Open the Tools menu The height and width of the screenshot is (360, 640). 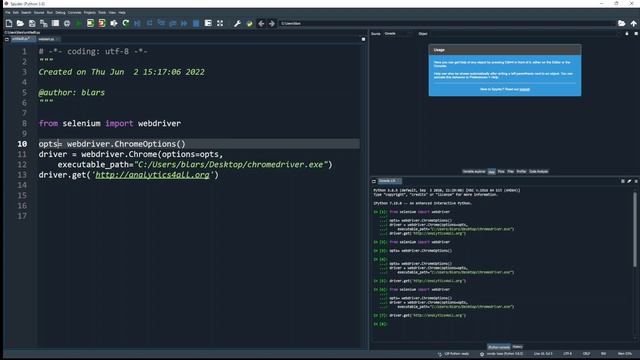coord(102,13)
